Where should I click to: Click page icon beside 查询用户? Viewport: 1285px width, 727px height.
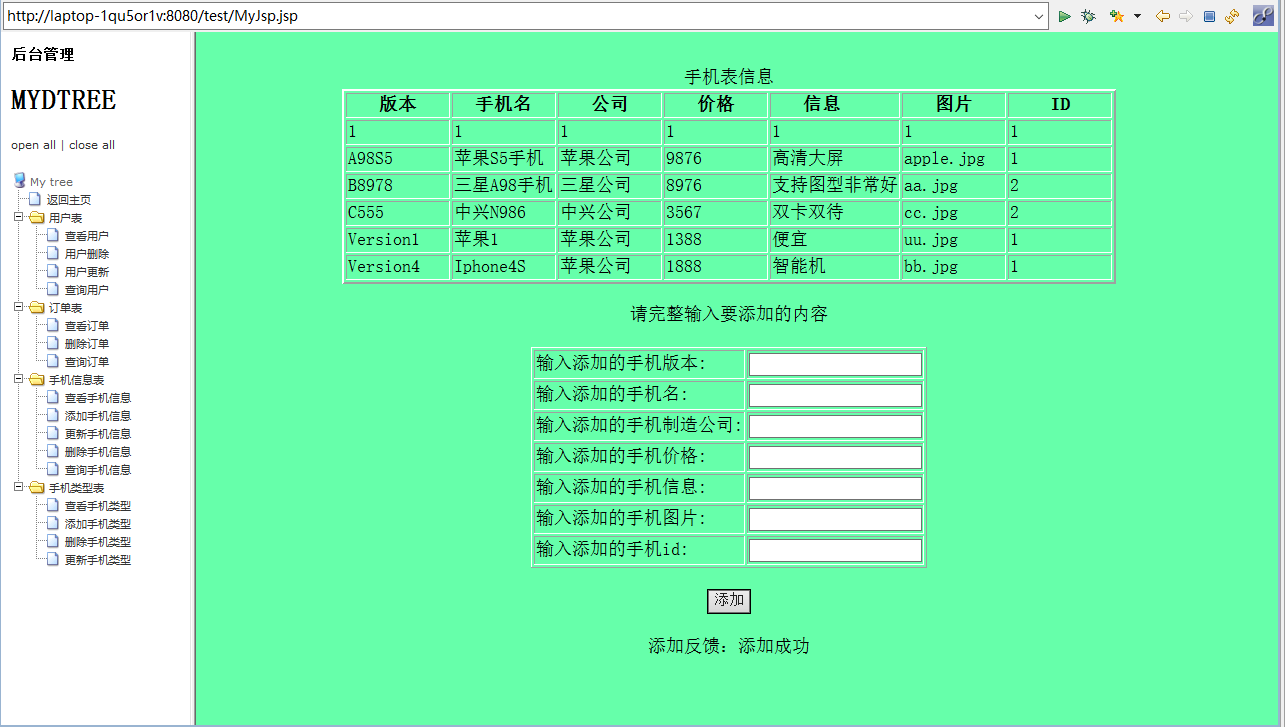pyautogui.click(x=53, y=289)
